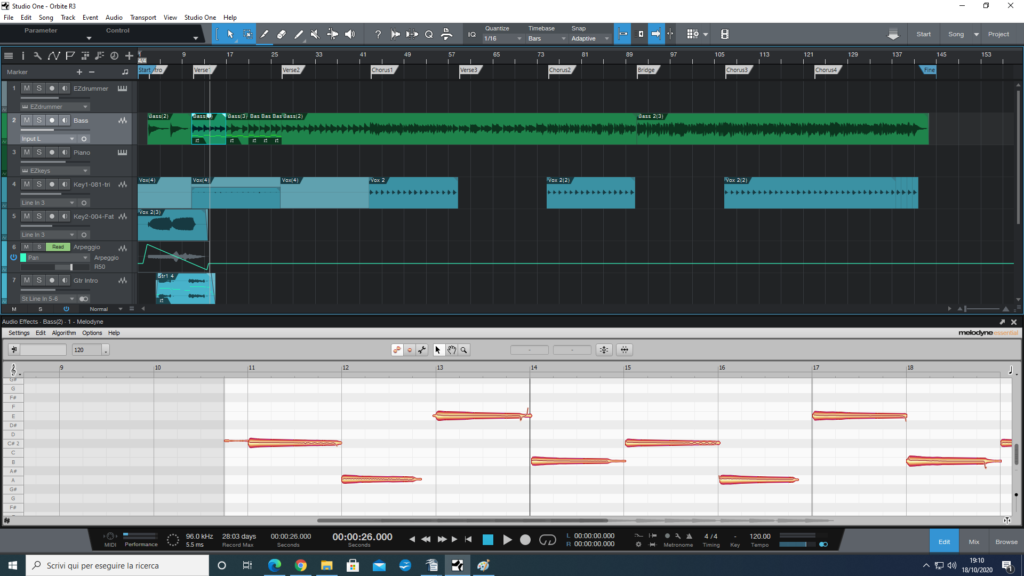The height and width of the screenshot is (576, 1024).
Task: Switch to the Mix view
Action: pos(974,541)
